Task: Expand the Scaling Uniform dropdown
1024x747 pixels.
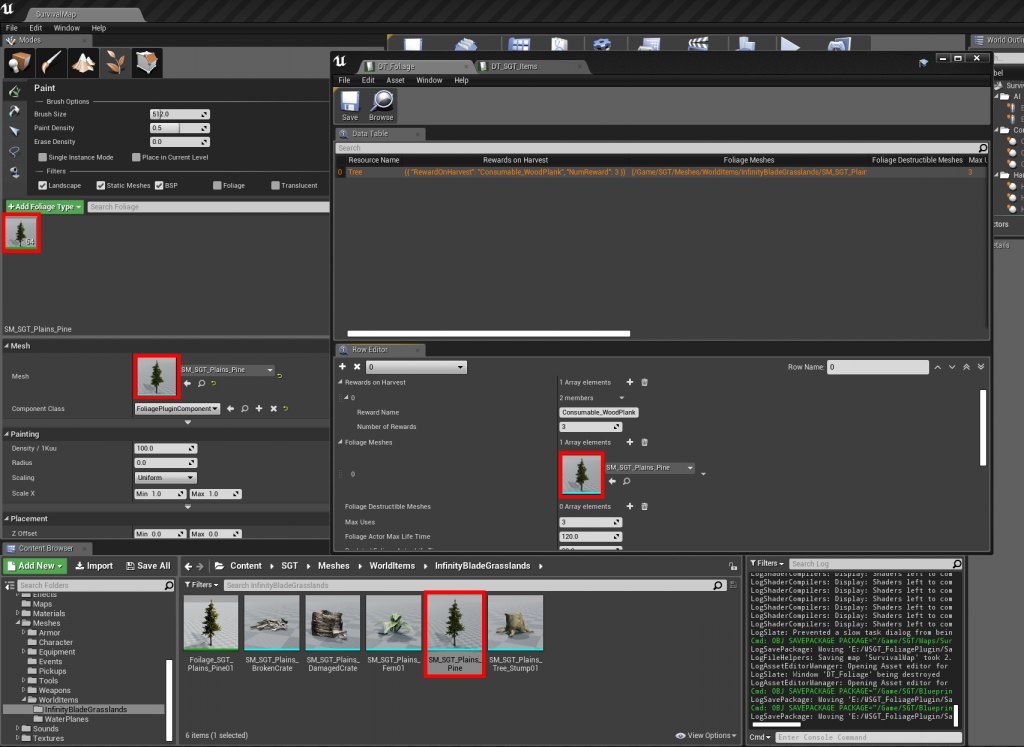Action: 166,478
